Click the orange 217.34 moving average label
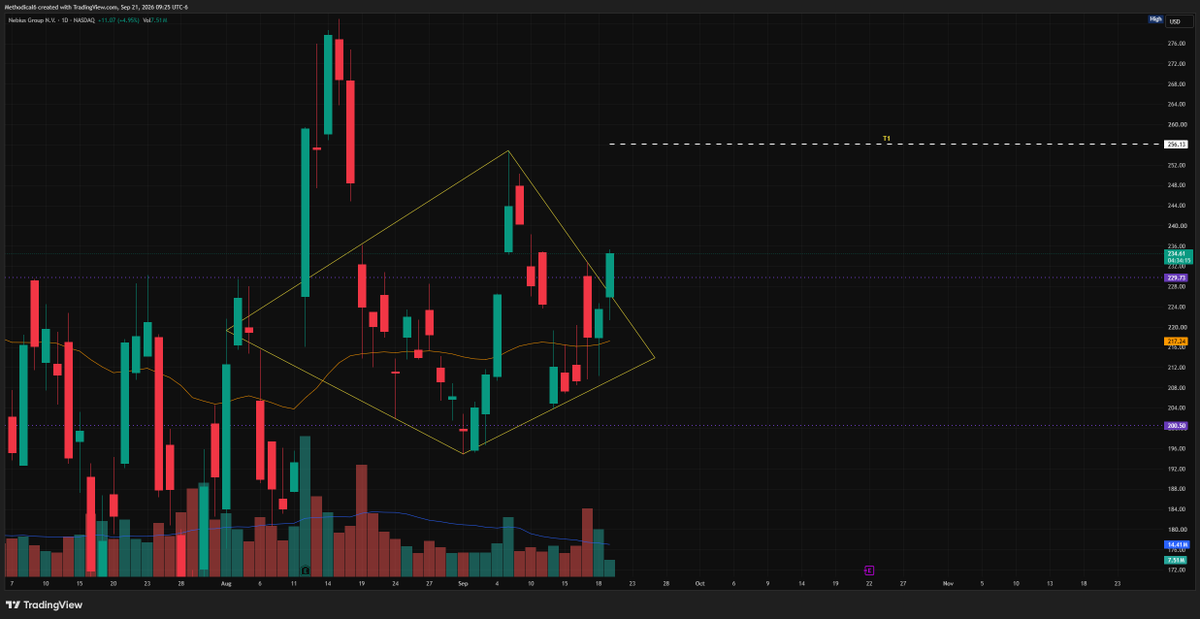The image size is (1200, 619). pyautogui.click(x=1176, y=341)
